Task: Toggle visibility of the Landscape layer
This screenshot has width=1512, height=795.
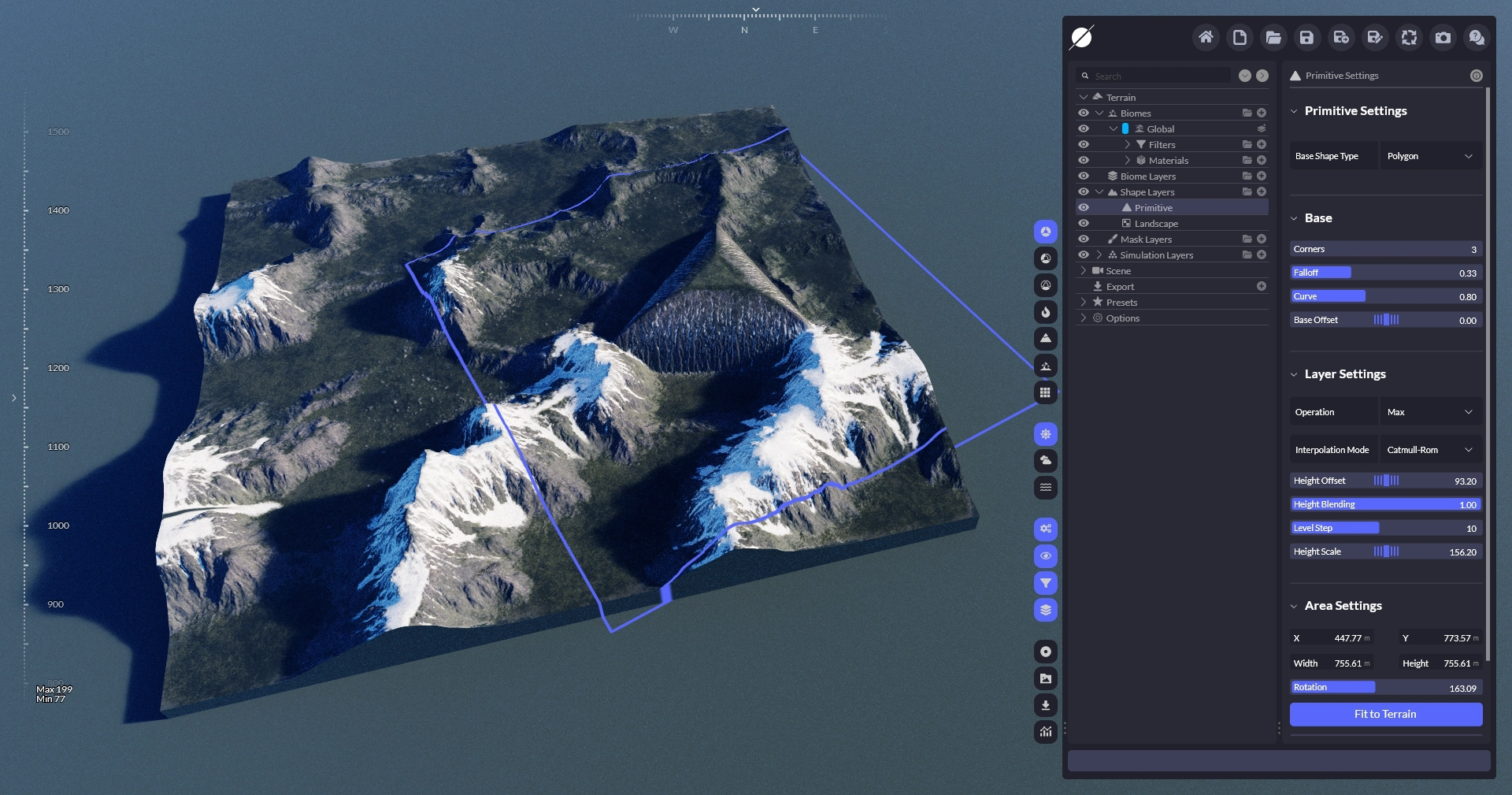Action: point(1084,223)
